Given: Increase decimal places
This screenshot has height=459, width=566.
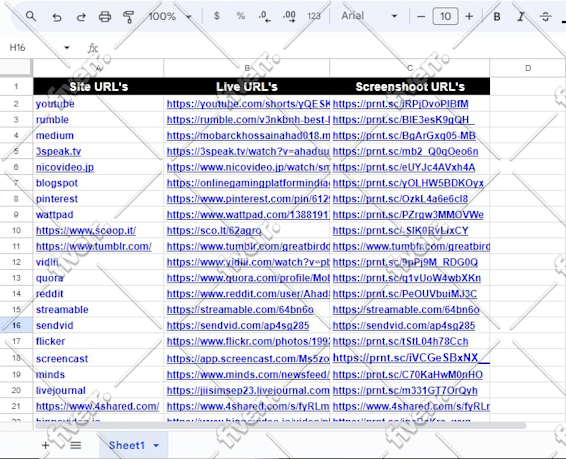Looking at the screenshot, I should pyautogui.click(x=289, y=16).
